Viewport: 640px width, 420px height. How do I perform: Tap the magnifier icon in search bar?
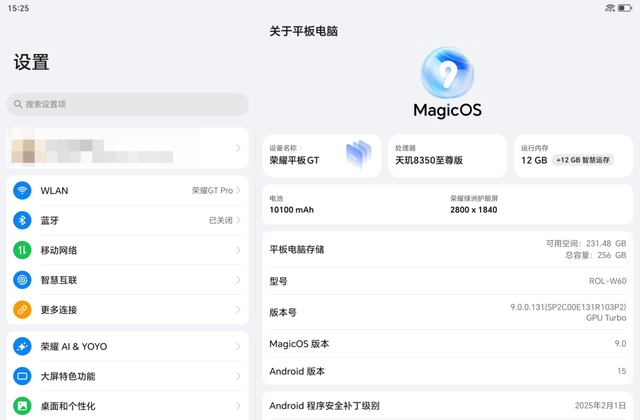[18, 104]
